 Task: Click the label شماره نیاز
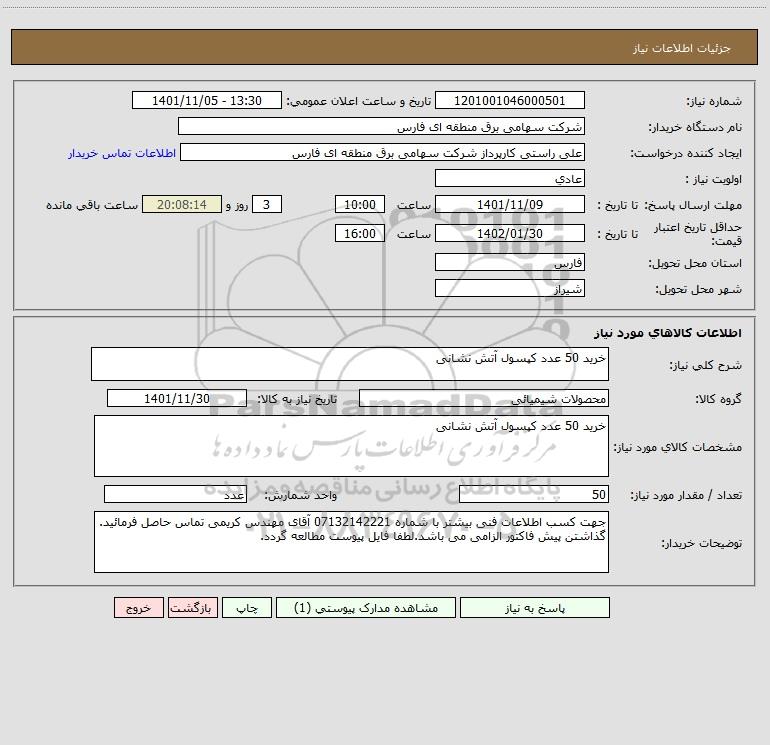click(x=714, y=101)
